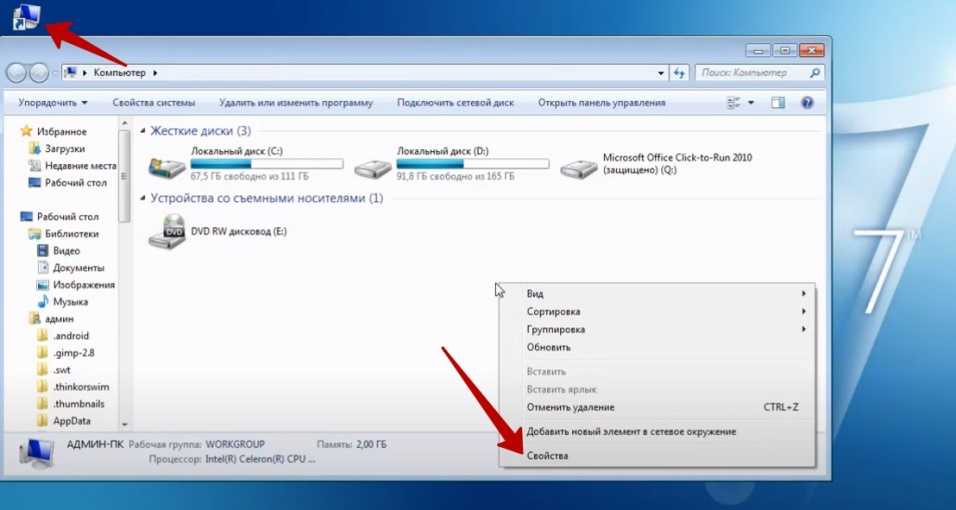Screen dimensions: 956x510
Task: Change view with the view icon
Action: tap(733, 102)
